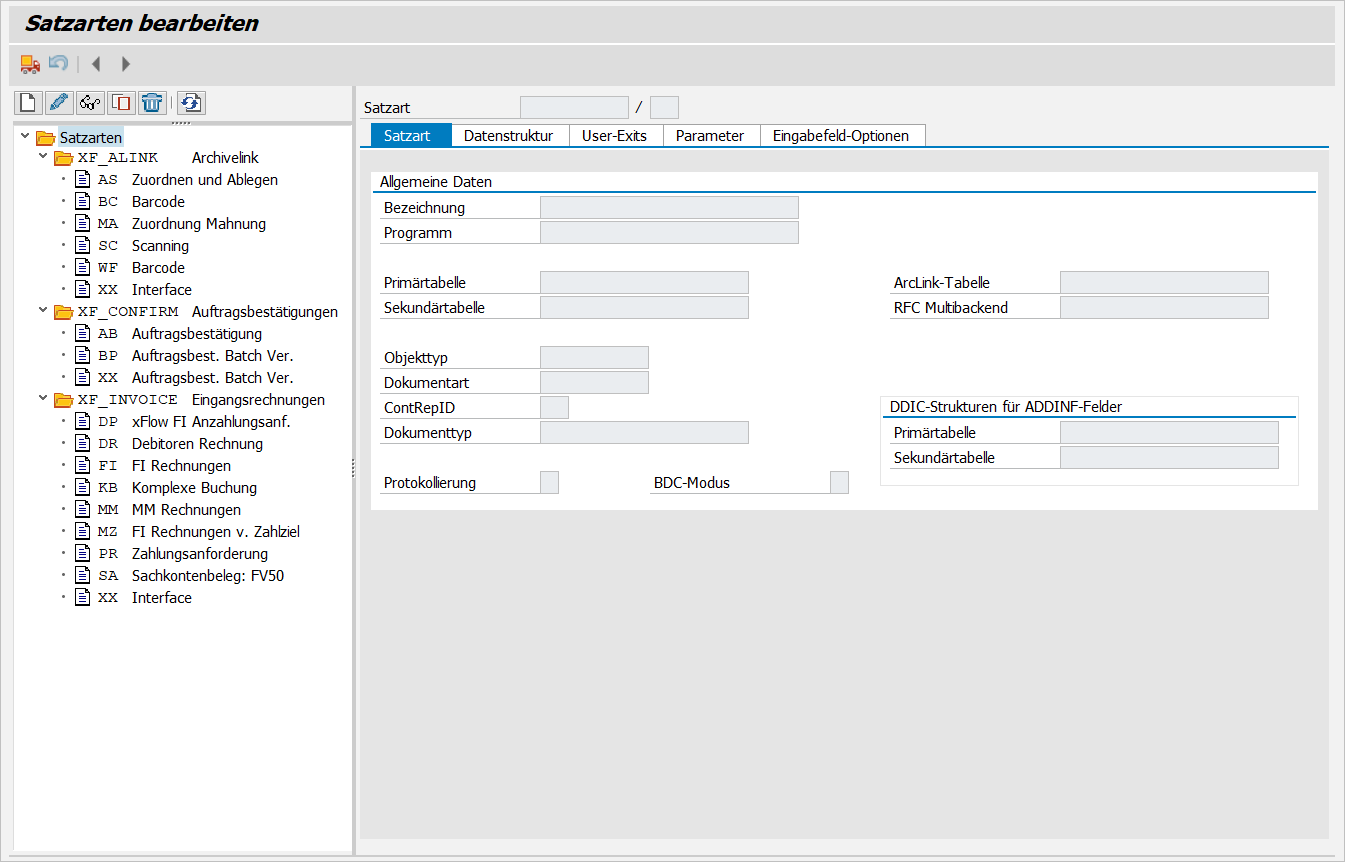Go to next entry with right arrow

126,64
